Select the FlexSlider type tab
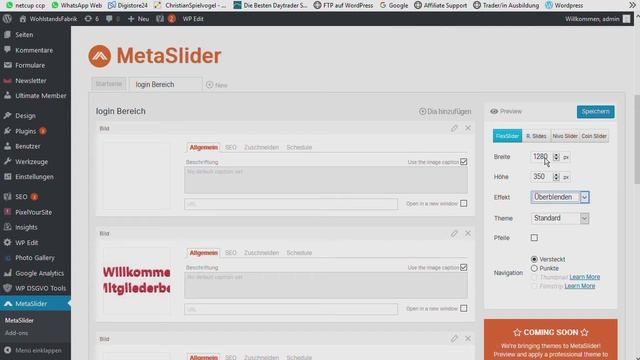640x360 pixels. (507, 136)
